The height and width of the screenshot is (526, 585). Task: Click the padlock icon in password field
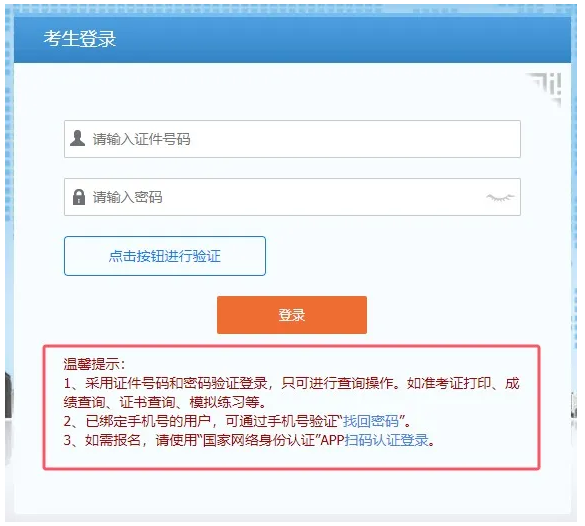[x=78, y=197]
